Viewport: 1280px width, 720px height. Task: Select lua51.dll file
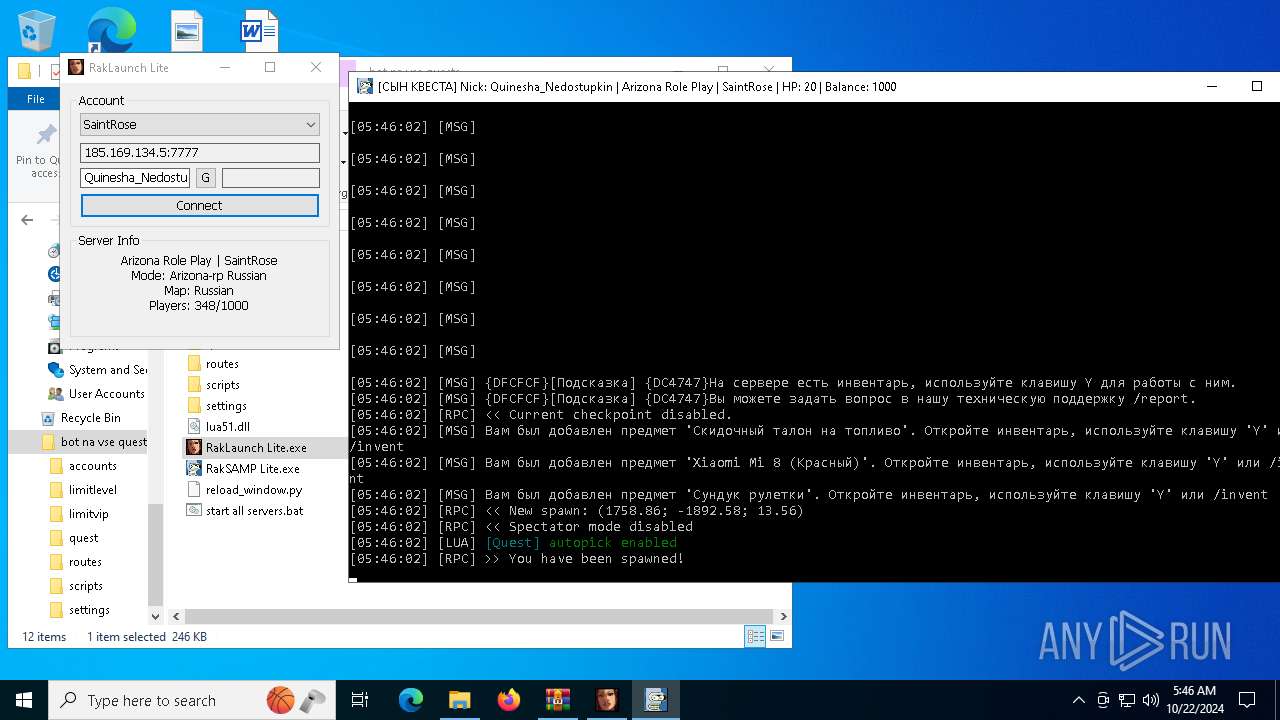227,427
